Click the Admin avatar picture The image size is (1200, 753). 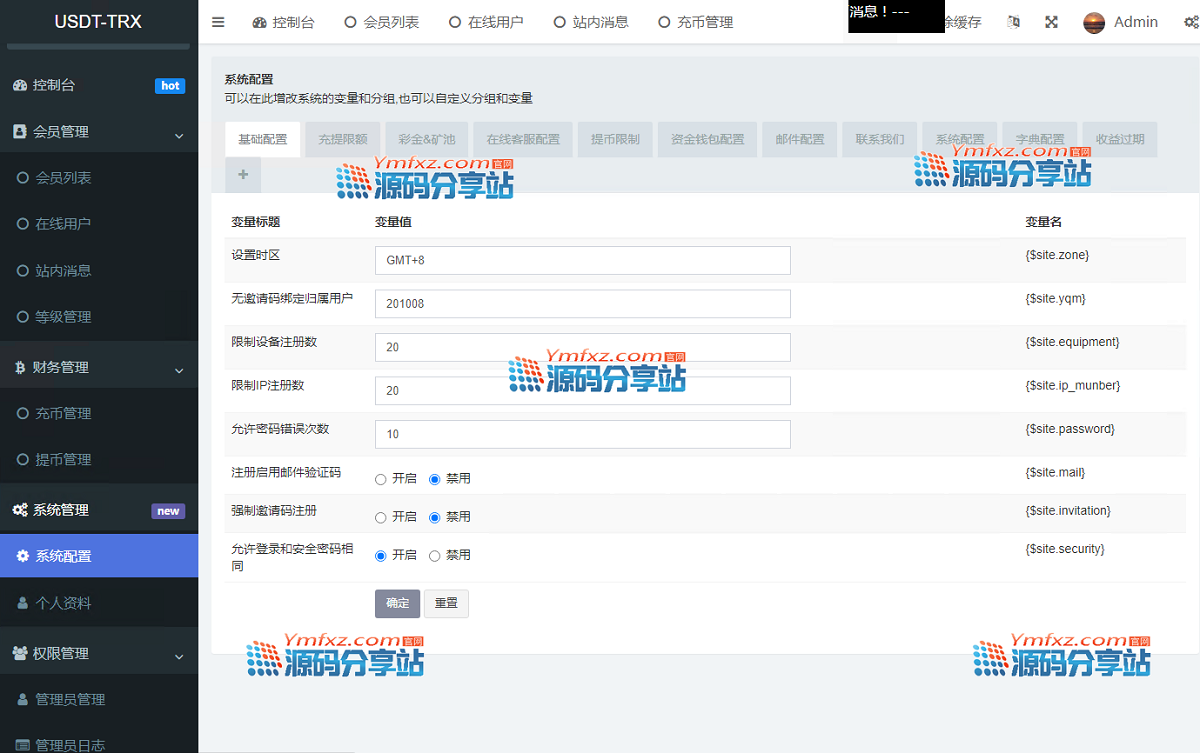pos(1094,22)
